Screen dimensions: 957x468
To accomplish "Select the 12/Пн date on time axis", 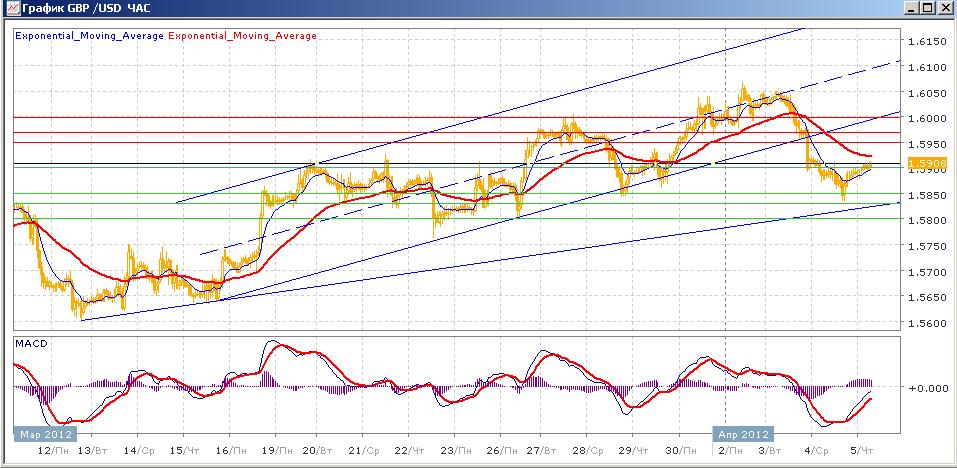I will pos(54,450).
